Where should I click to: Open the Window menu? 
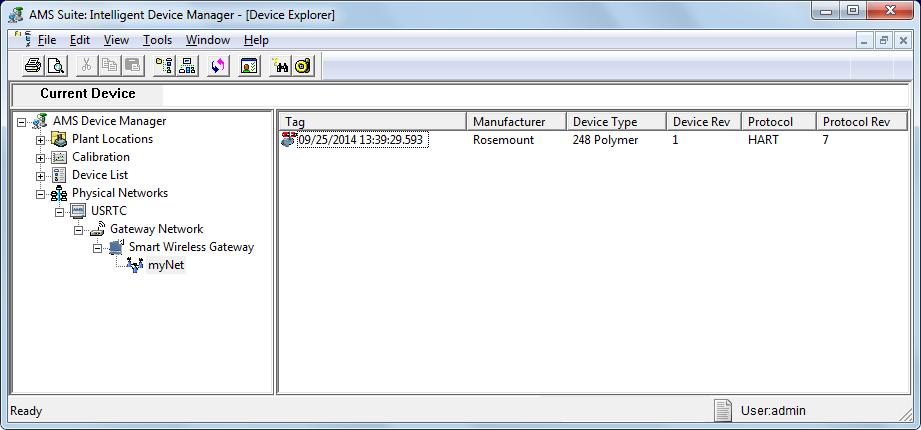pos(208,40)
